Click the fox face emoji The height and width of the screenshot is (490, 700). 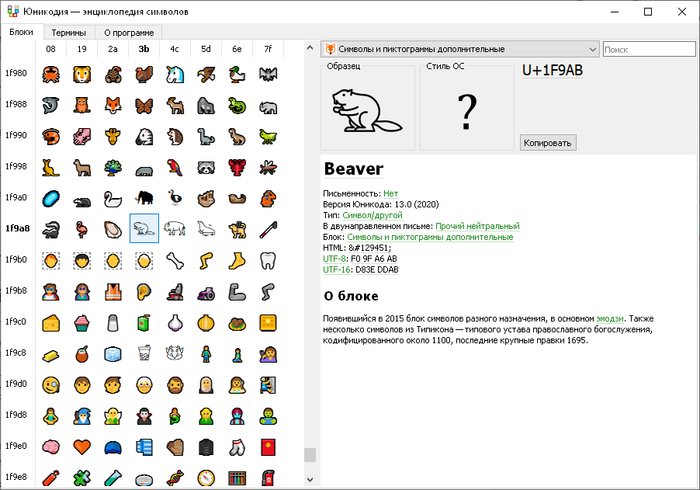click(113, 104)
